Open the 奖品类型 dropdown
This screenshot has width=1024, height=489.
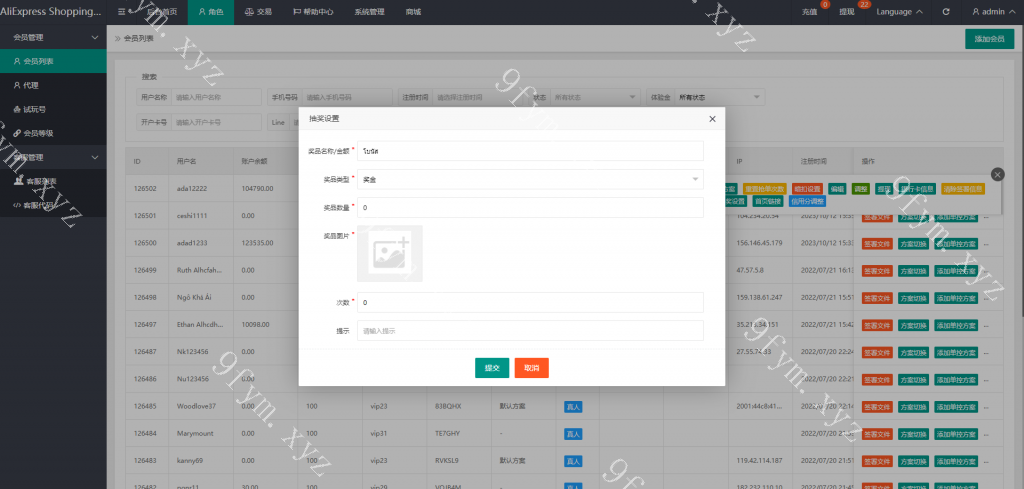click(530, 179)
